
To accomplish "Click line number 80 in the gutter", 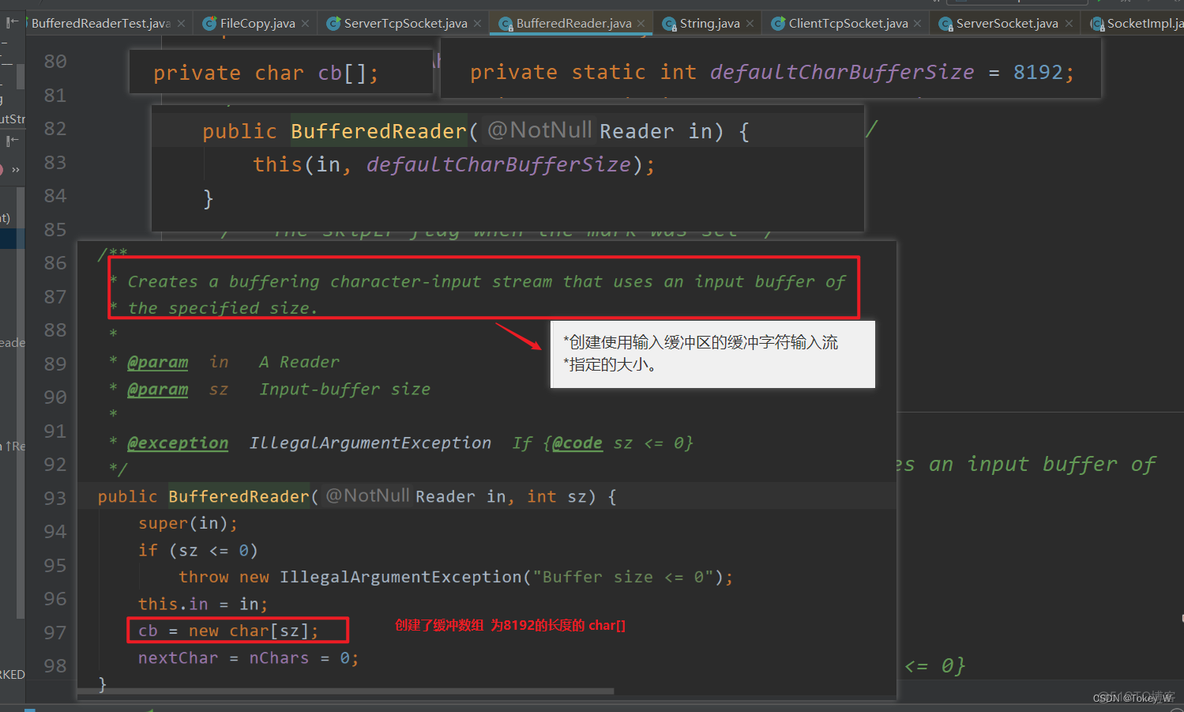I will 54,61.
